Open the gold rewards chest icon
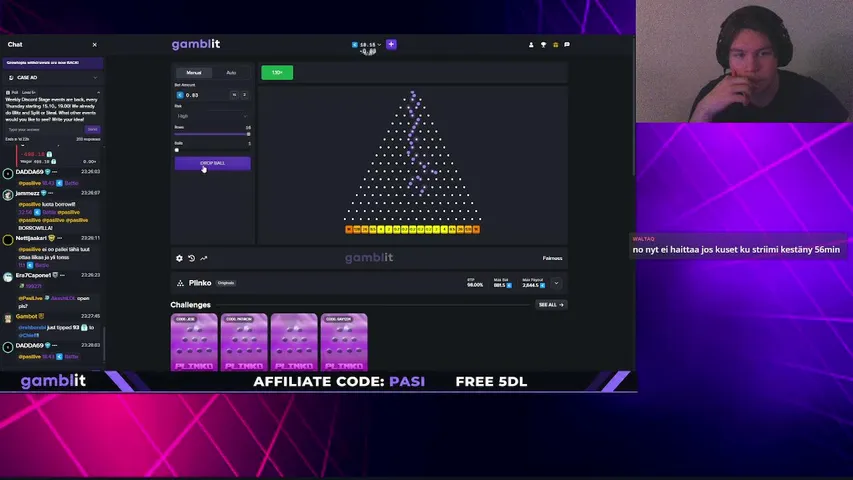Screen dimensions: 853x480 pos(555,45)
